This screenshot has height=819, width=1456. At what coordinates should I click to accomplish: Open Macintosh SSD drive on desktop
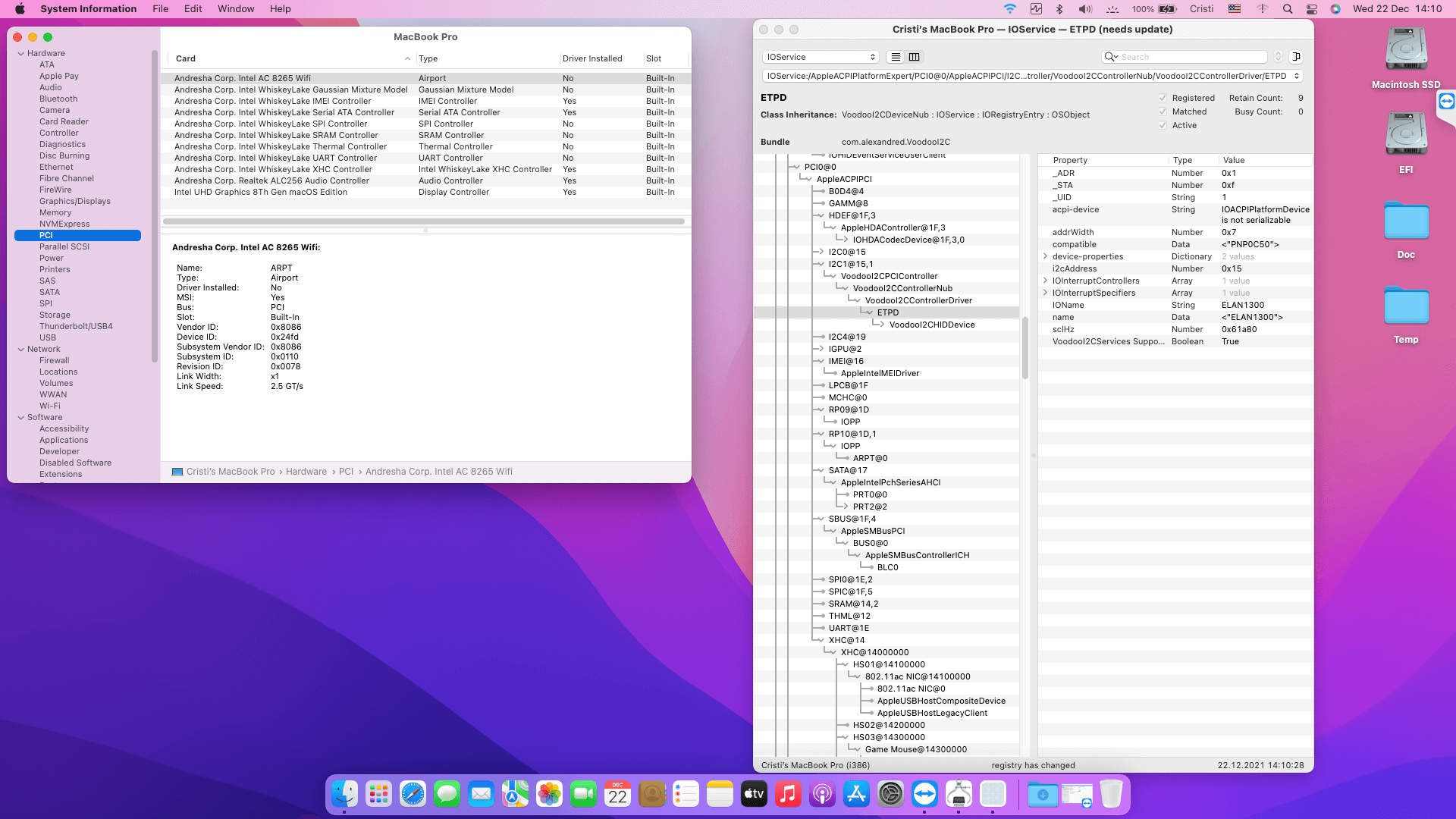point(1406,51)
